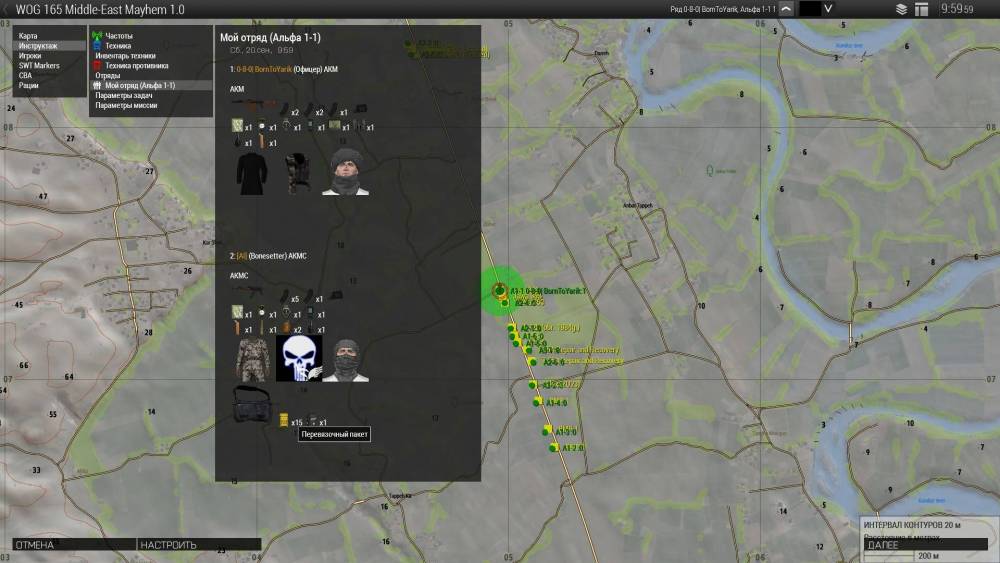Open the Игроки list entry
The image size is (1000, 563).
tap(30, 55)
